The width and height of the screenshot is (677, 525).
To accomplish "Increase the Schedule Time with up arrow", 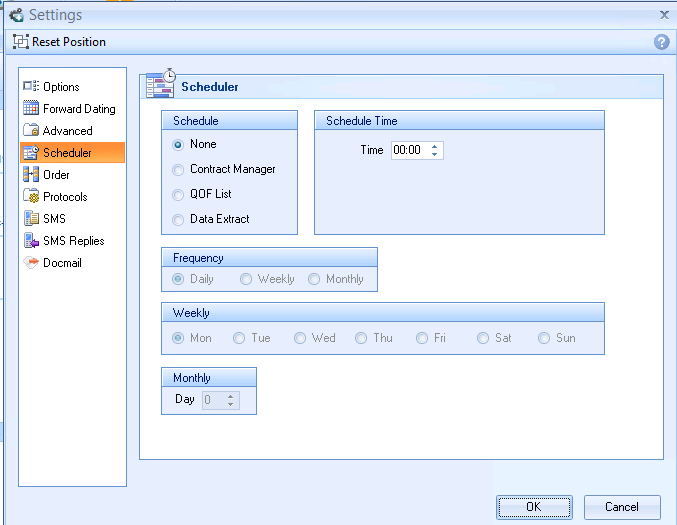I will tap(434, 146).
